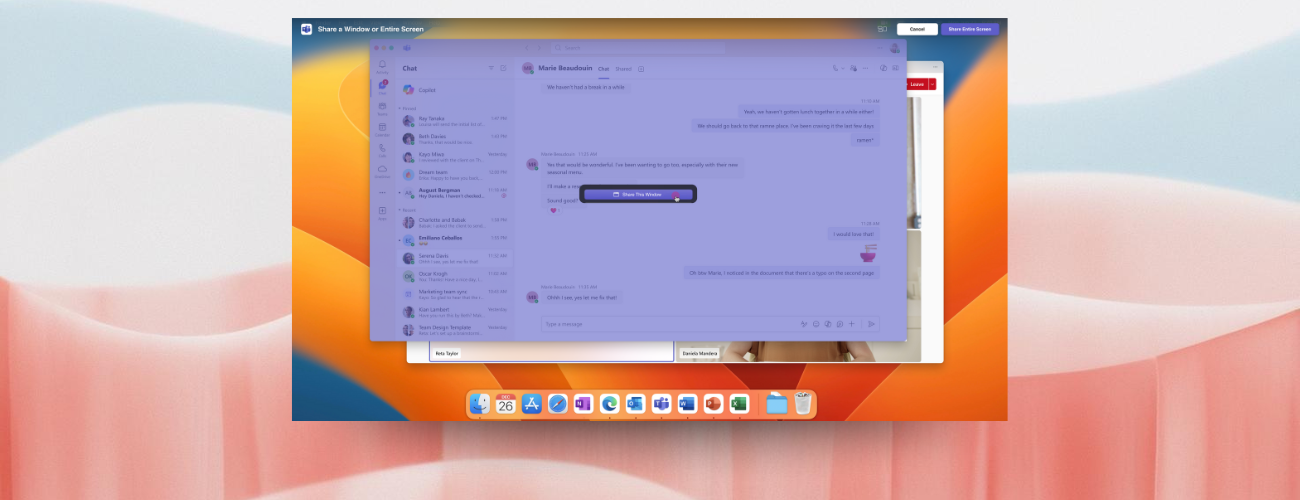Open the emoji picker in compose box

point(816,324)
